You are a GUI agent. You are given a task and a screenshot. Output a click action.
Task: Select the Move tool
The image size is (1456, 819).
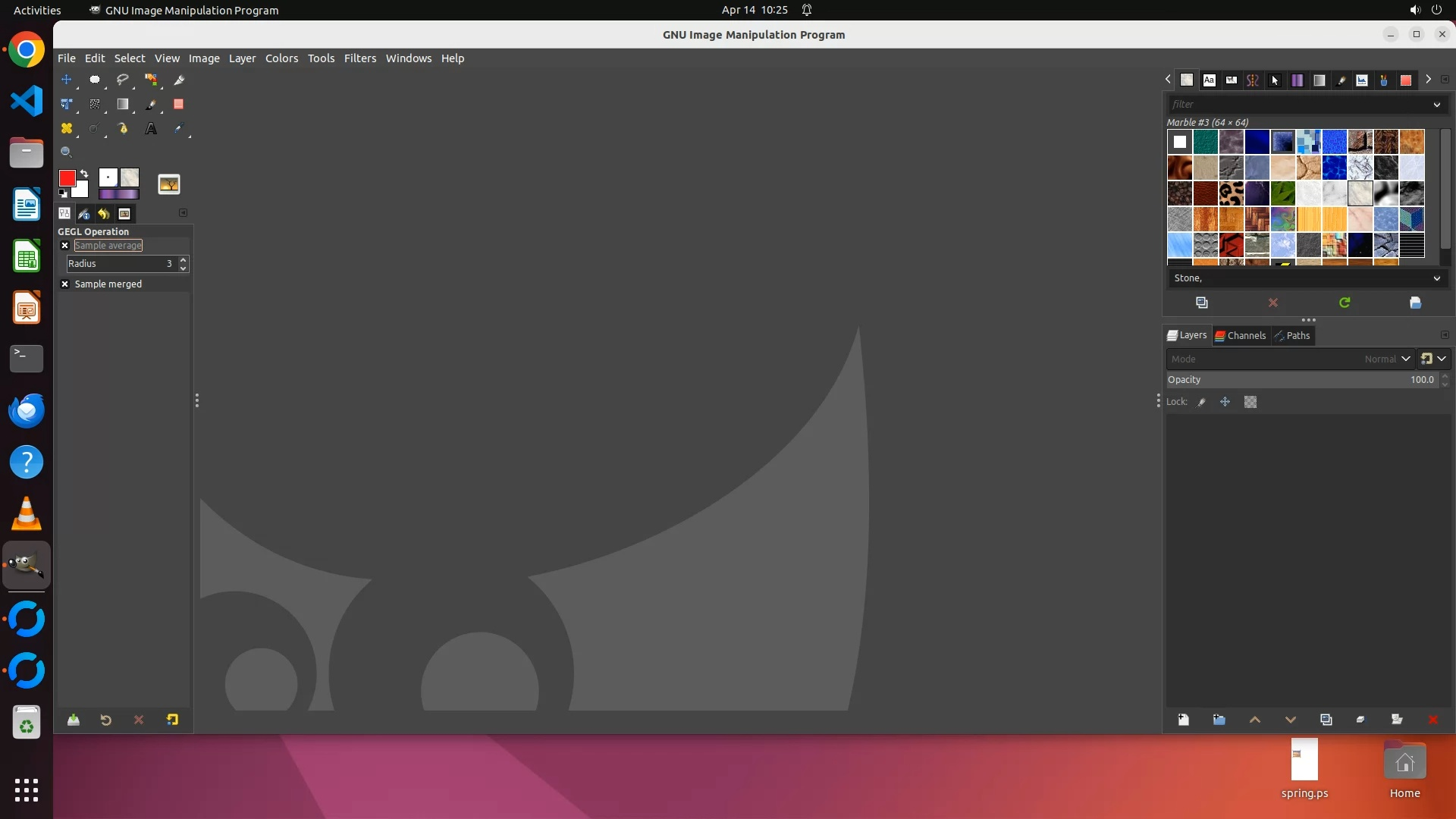[x=67, y=80]
